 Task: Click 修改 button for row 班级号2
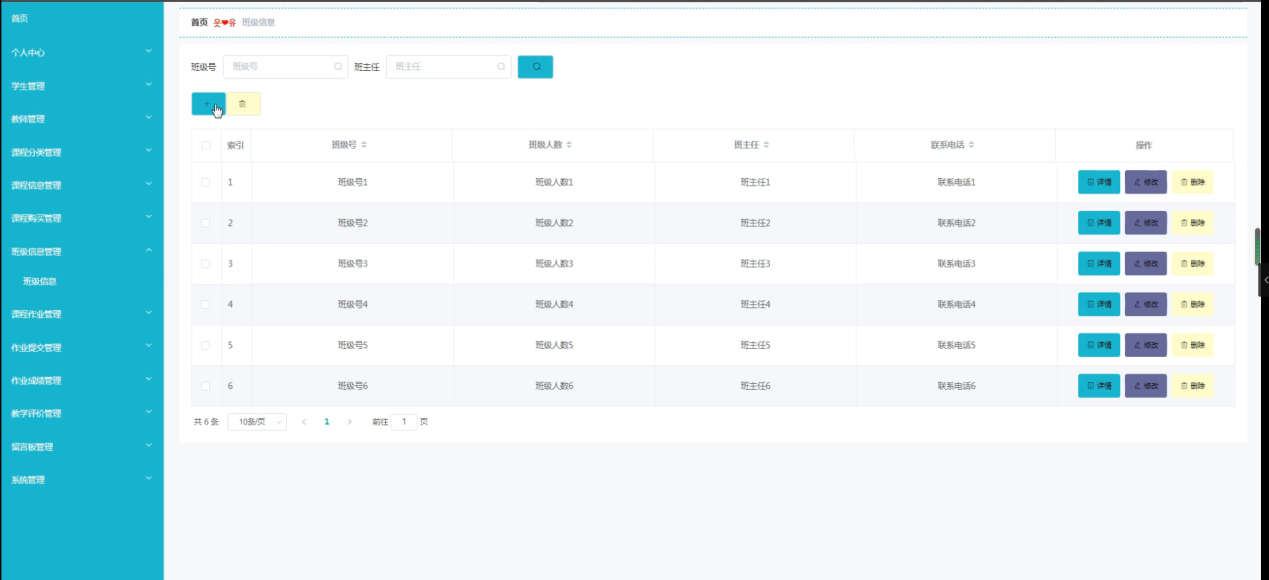[1146, 223]
